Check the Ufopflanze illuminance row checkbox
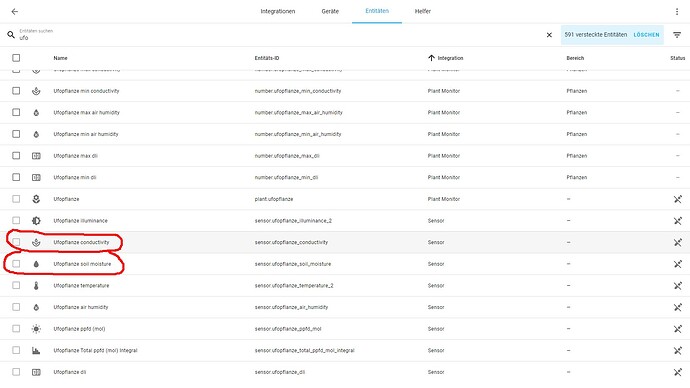690x388 pixels. [x=16, y=220]
